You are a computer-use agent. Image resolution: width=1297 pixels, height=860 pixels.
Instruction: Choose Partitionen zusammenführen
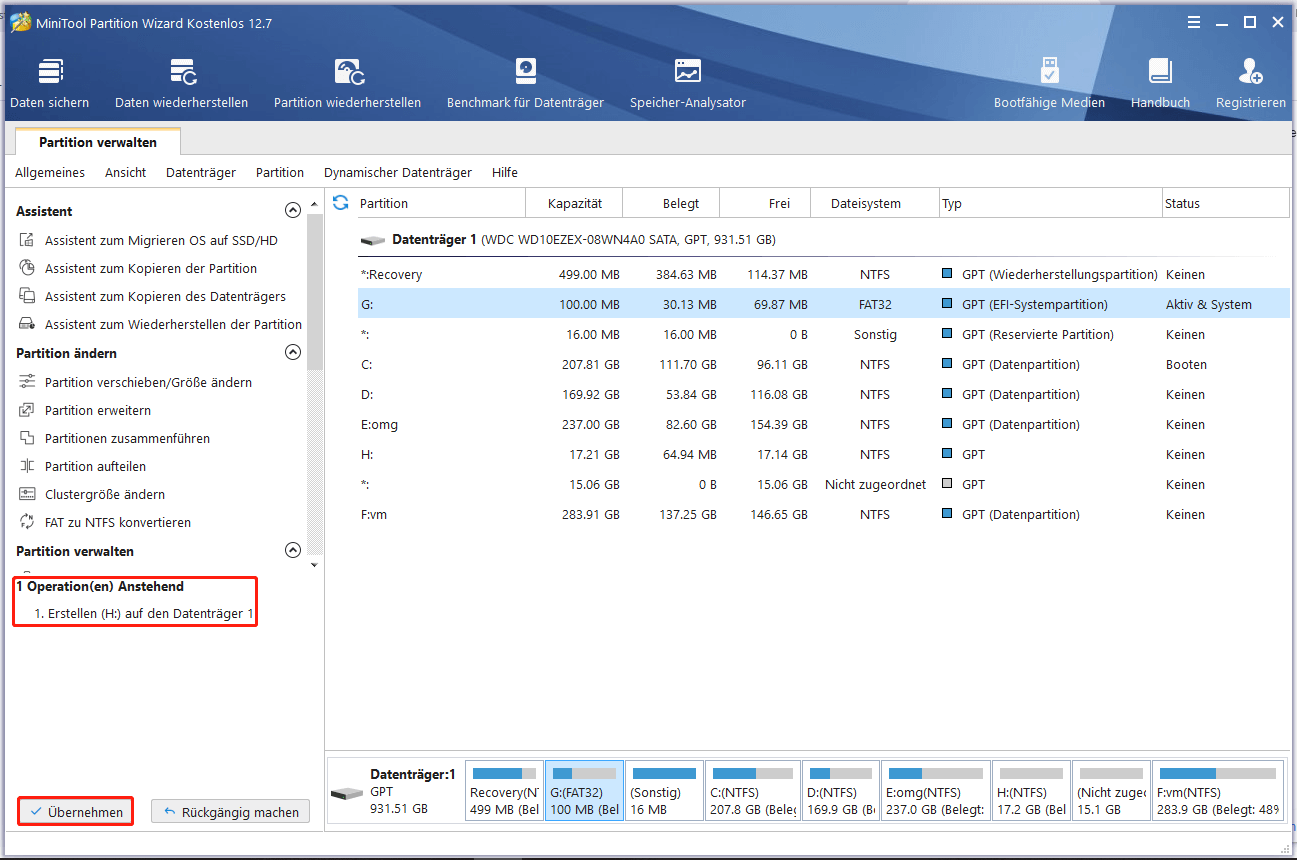[114, 439]
